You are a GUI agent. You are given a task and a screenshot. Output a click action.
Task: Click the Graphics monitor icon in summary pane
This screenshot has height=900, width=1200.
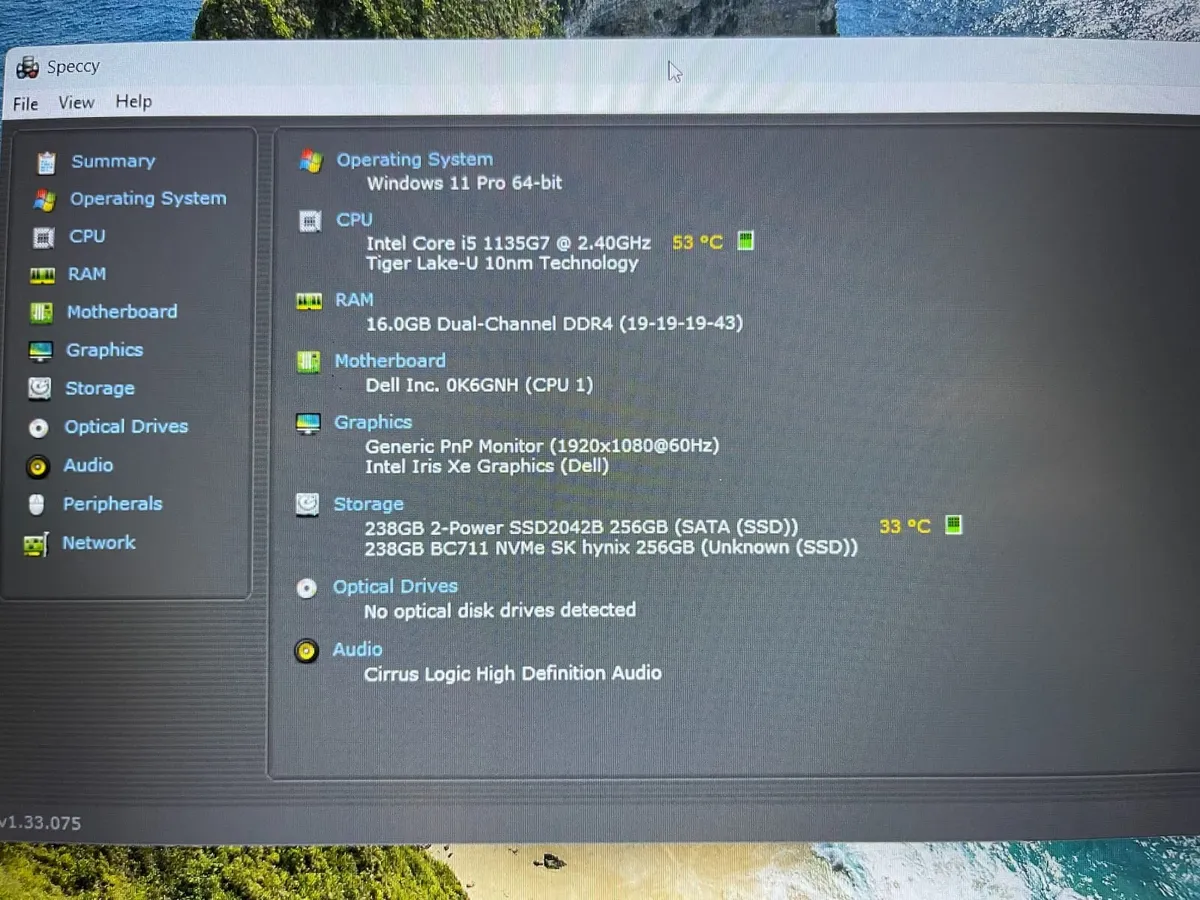tap(308, 424)
